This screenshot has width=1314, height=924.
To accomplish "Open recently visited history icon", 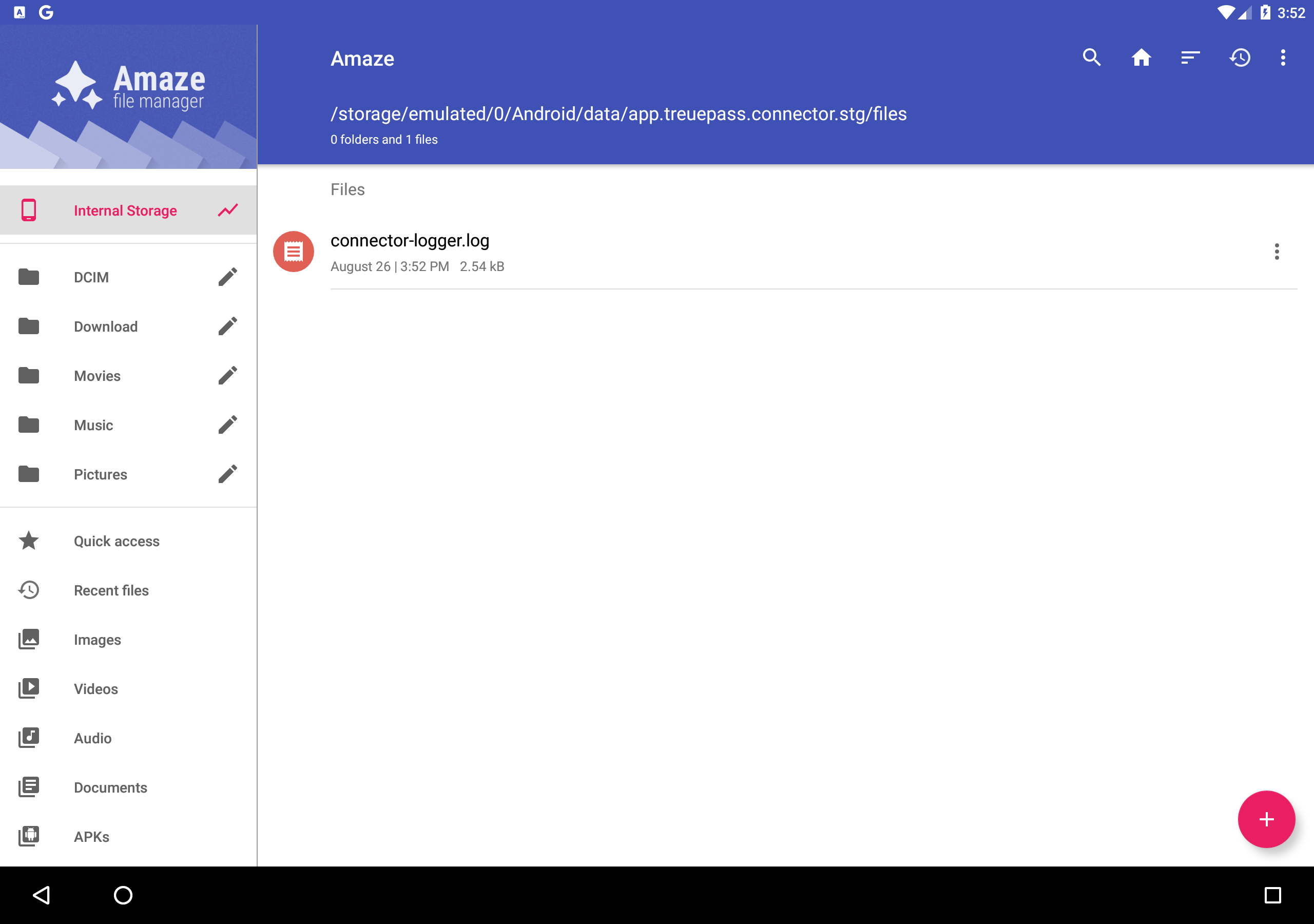I will [x=1240, y=58].
